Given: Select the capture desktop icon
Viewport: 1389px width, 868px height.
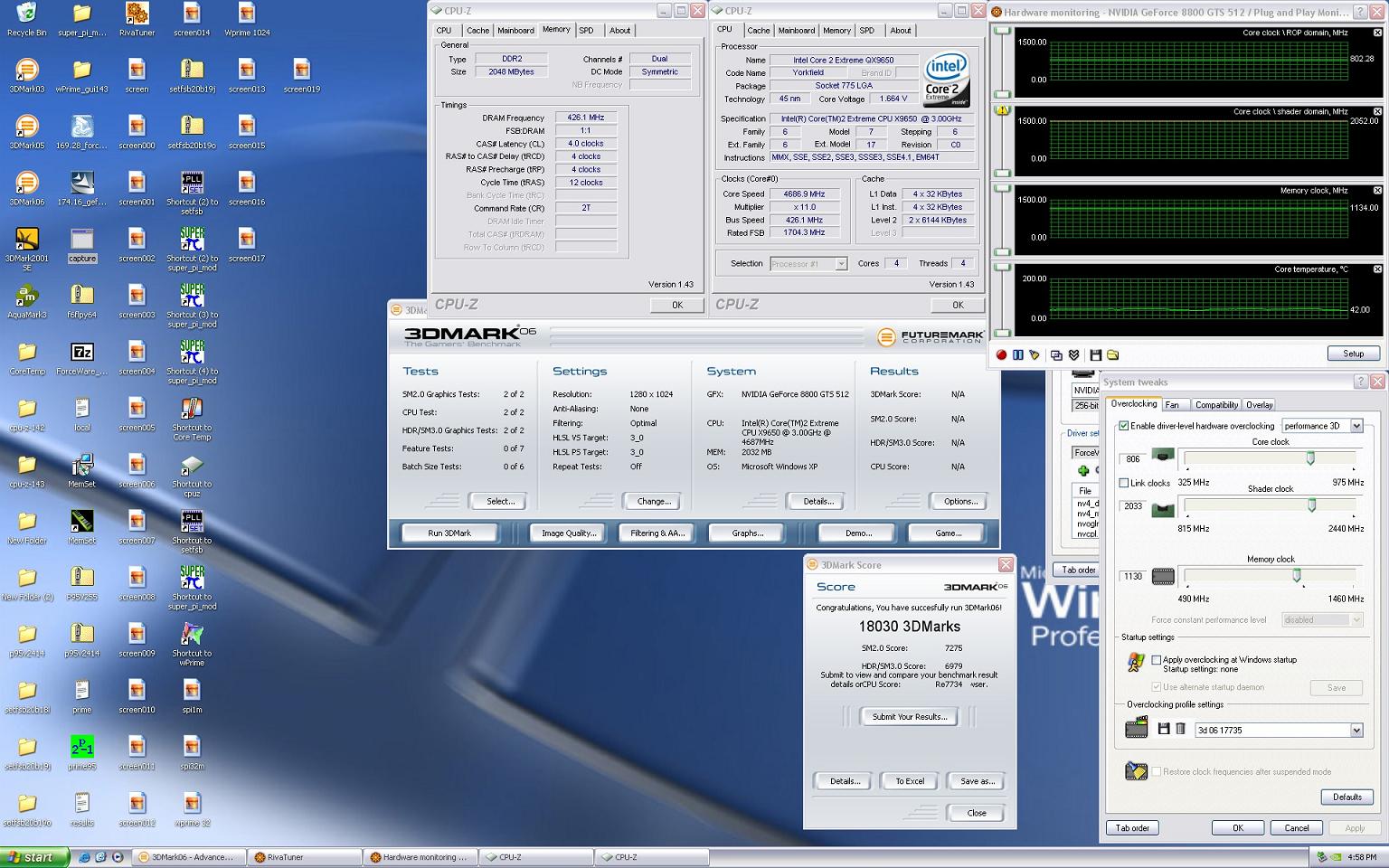Looking at the screenshot, I should pos(81,245).
